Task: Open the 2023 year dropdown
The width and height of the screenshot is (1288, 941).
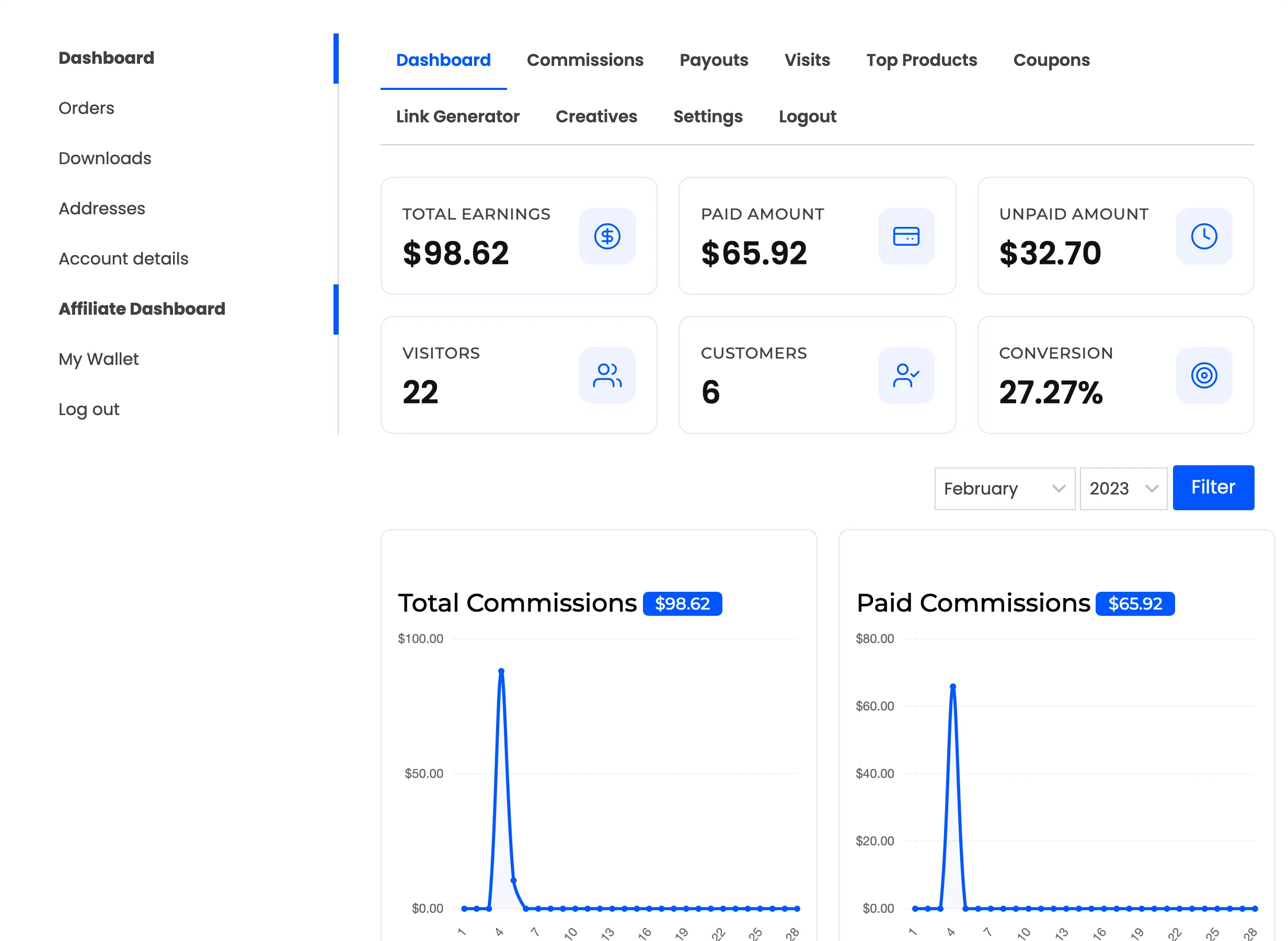Action: point(1123,489)
